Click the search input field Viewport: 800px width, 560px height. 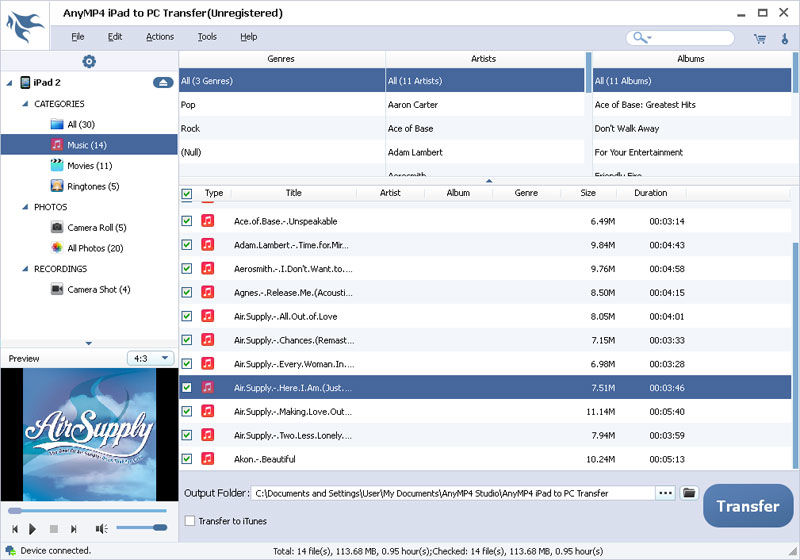693,38
